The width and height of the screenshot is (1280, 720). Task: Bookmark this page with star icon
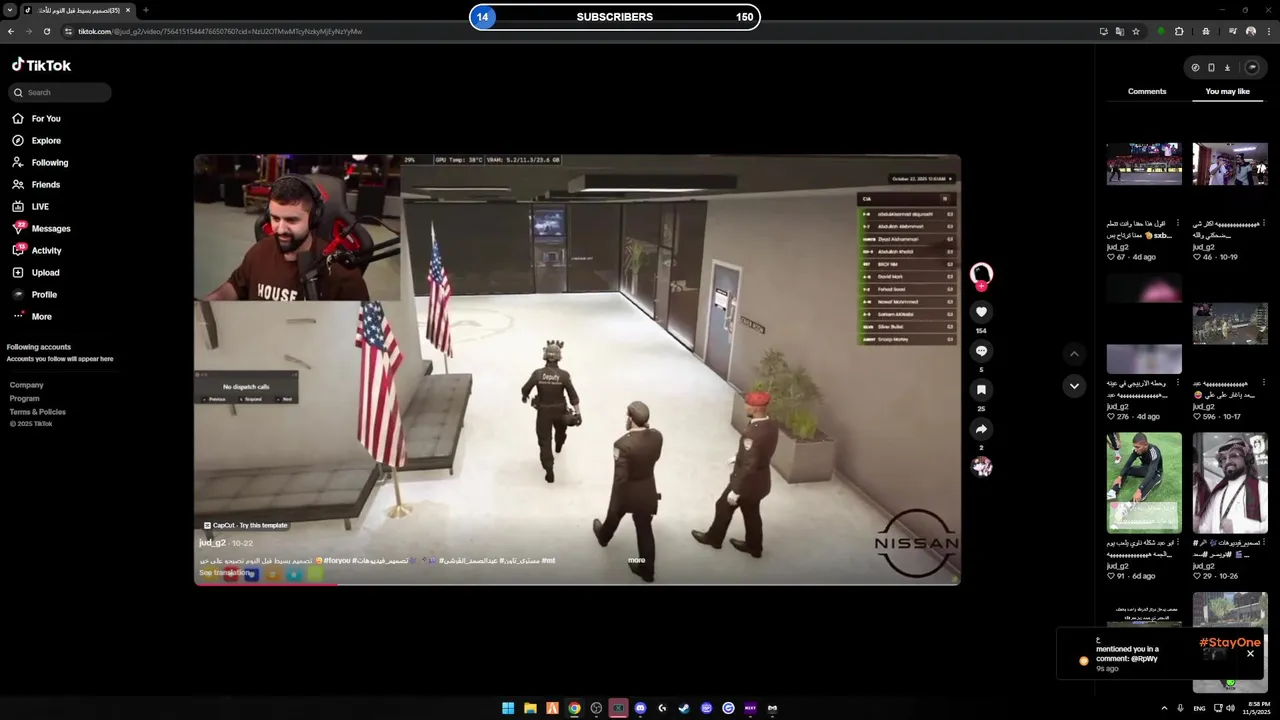[1136, 31]
